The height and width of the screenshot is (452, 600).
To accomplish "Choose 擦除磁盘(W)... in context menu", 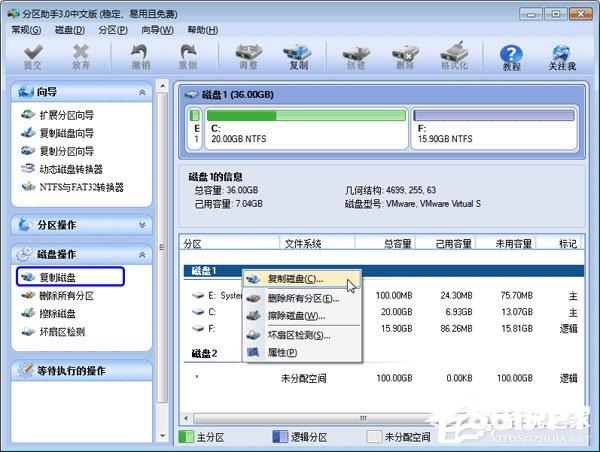I will pyautogui.click(x=302, y=316).
